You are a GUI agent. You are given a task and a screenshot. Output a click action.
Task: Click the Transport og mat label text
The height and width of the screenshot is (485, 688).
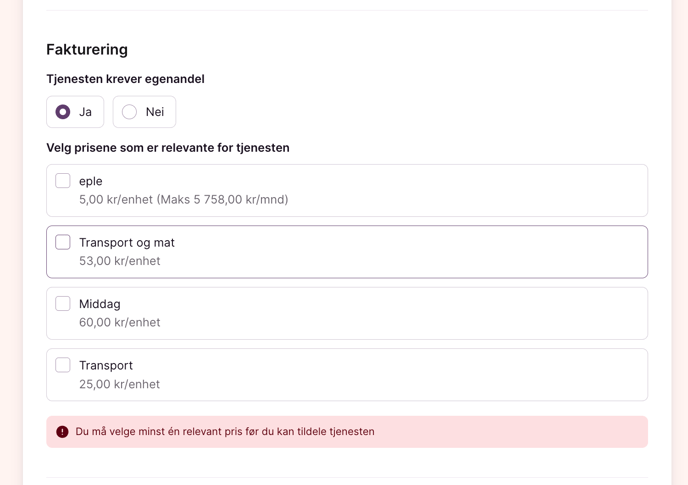127,243
